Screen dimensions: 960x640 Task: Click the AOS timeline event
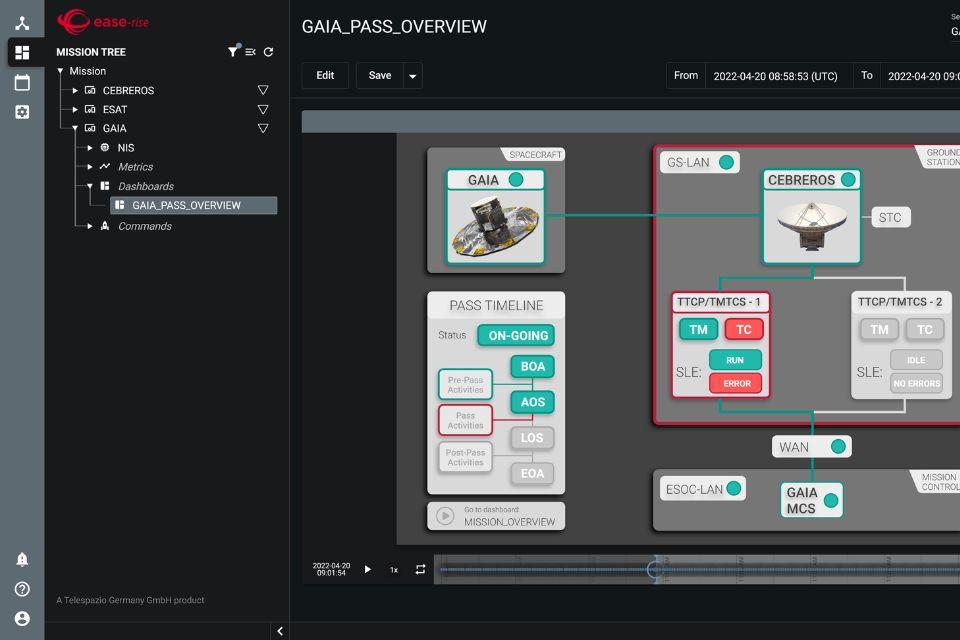533,402
